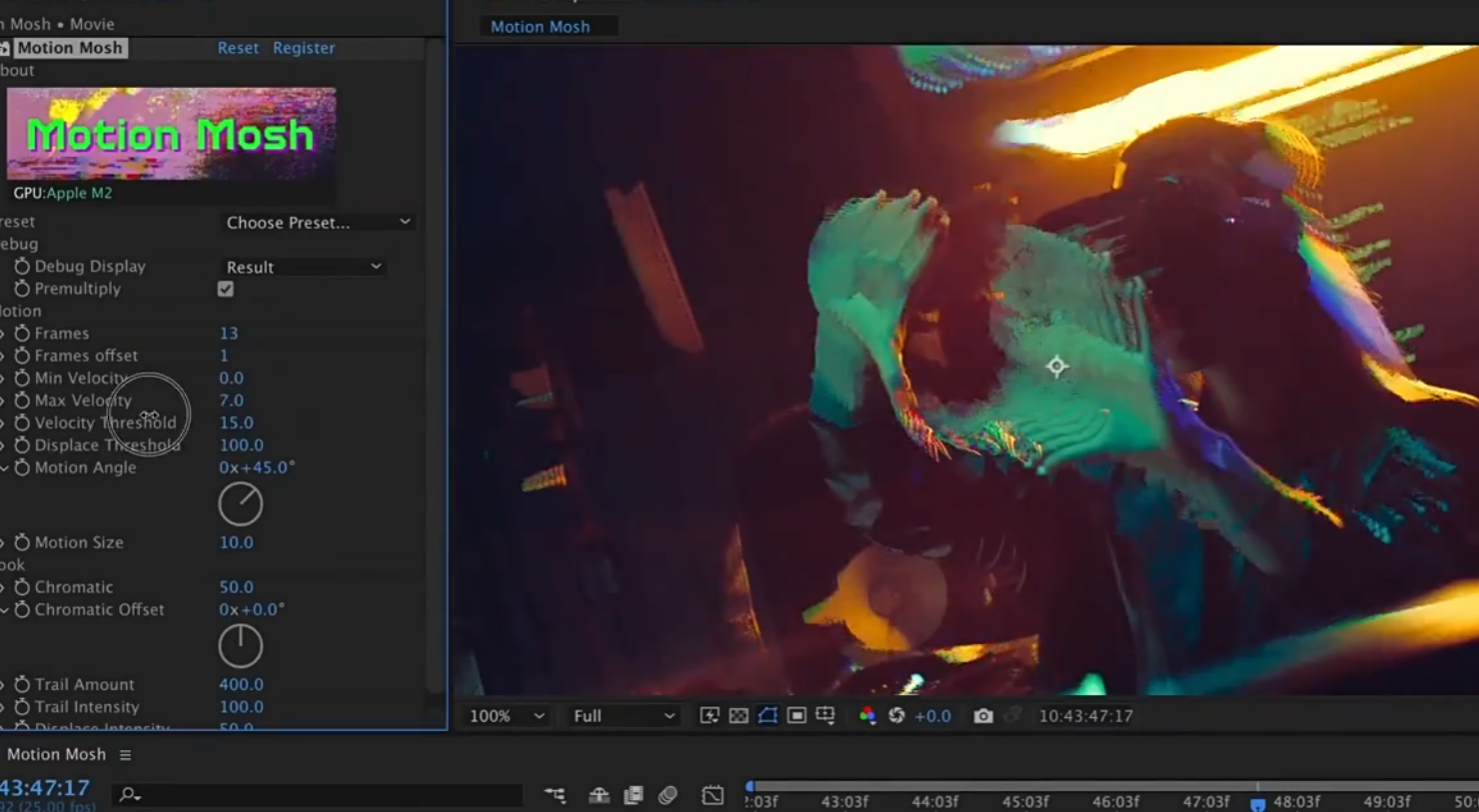Click the +0.0 exposure value
The height and width of the screenshot is (812, 1479).
click(932, 716)
